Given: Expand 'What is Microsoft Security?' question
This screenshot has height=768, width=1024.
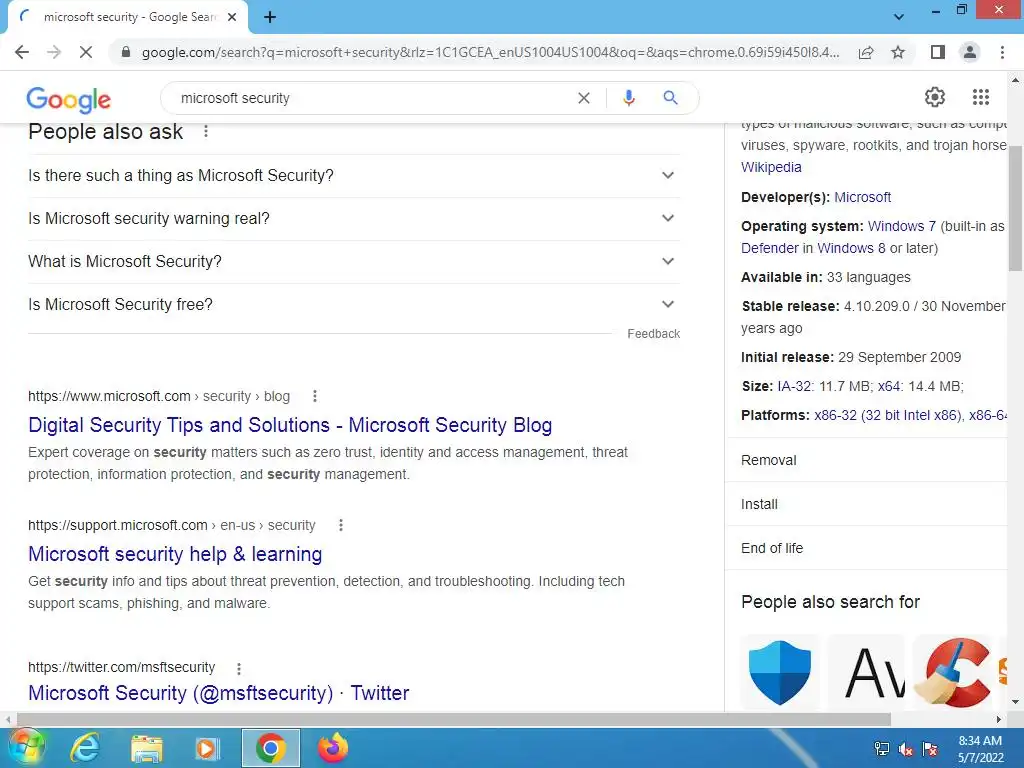Looking at the screenshot, I should click(x=354, y=262).
